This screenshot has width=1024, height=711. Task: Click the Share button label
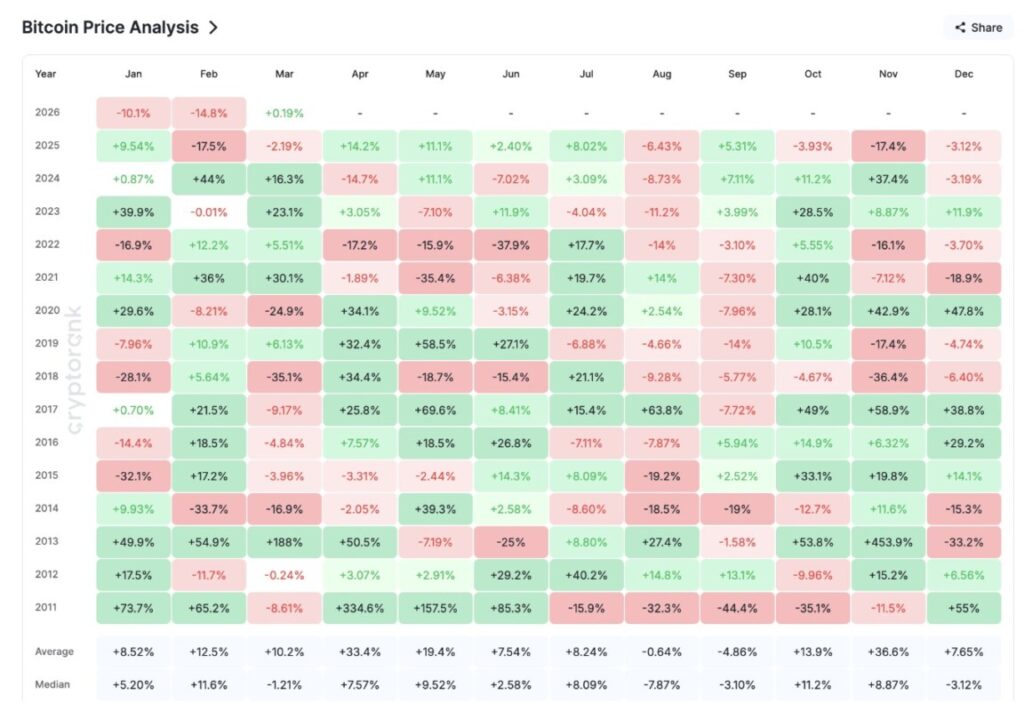pos(986,28)
